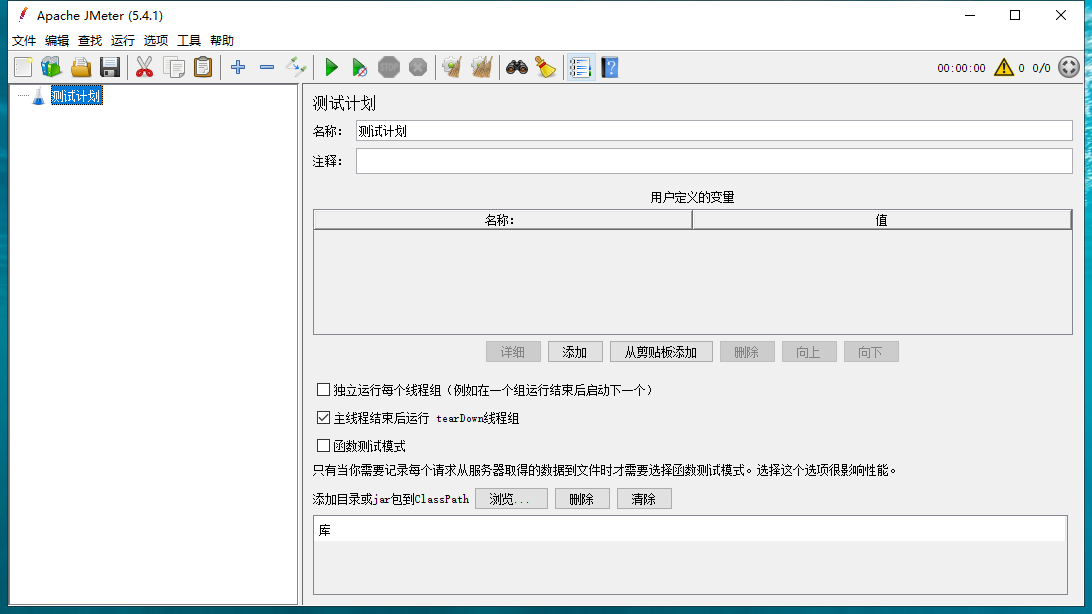Enable 独立运行每个线程组 checkbox

coord(323,390)
